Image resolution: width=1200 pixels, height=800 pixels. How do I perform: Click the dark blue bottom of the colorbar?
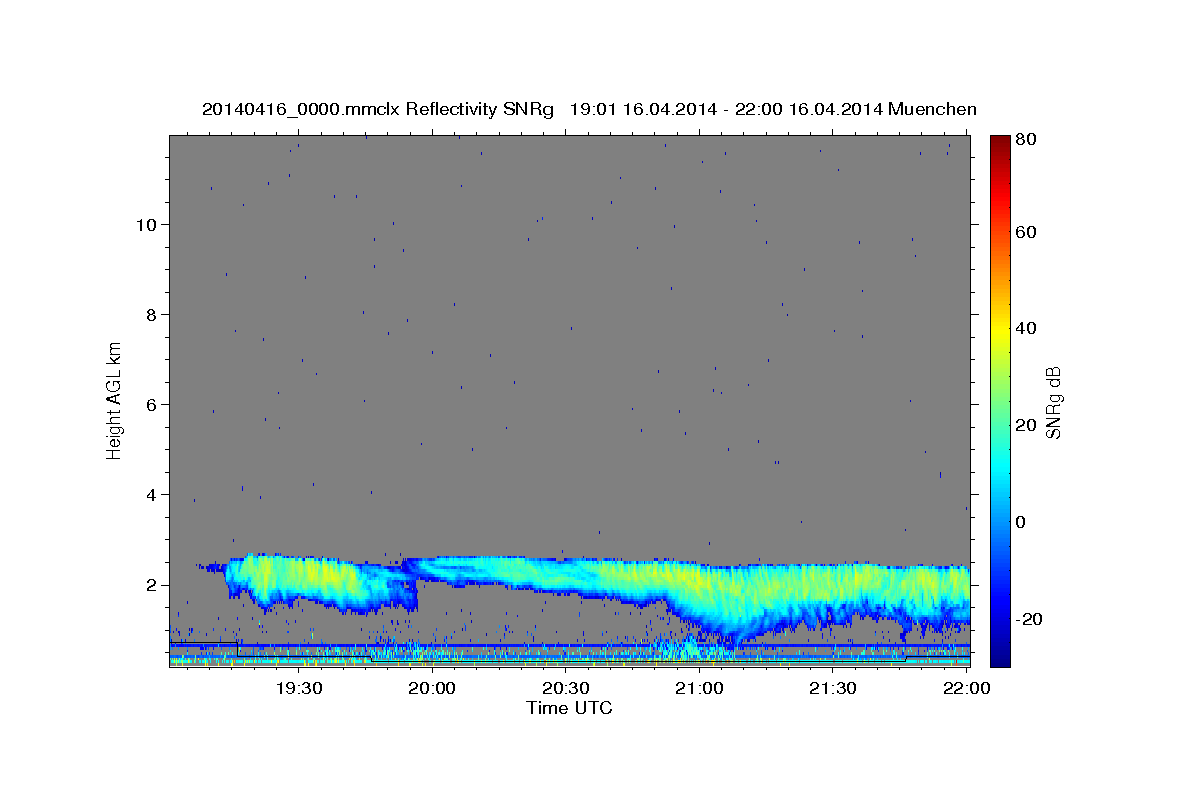pos(1000,655)
